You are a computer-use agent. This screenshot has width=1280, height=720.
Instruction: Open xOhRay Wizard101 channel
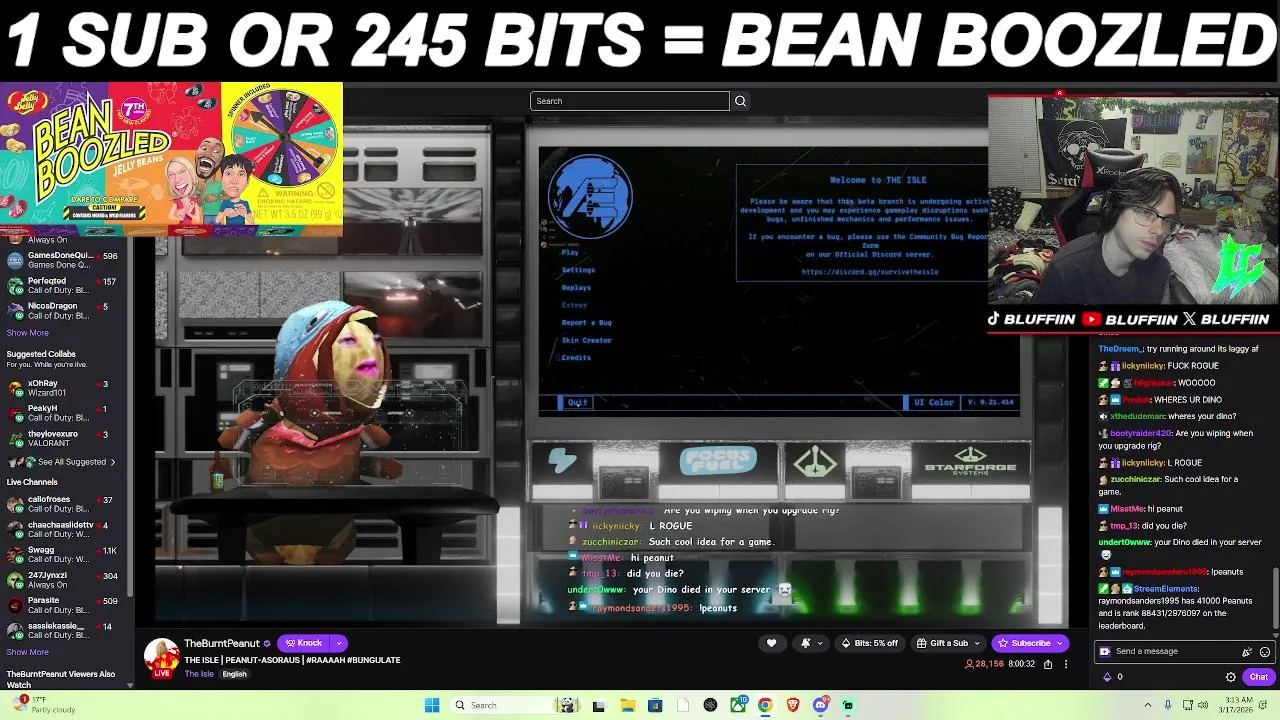tap(62, 388)
